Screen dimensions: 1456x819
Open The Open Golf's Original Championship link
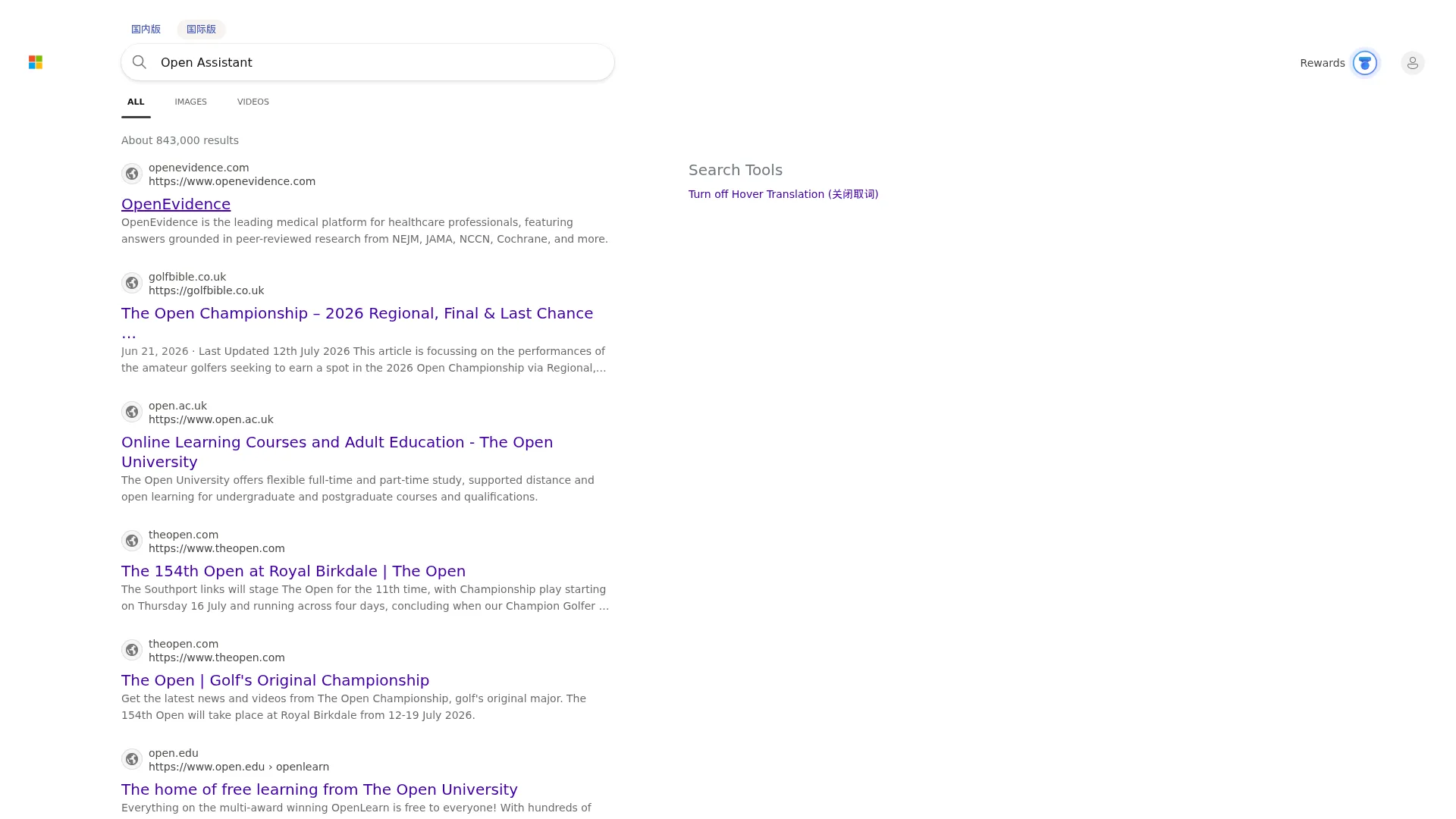click(x=275, y=680)
